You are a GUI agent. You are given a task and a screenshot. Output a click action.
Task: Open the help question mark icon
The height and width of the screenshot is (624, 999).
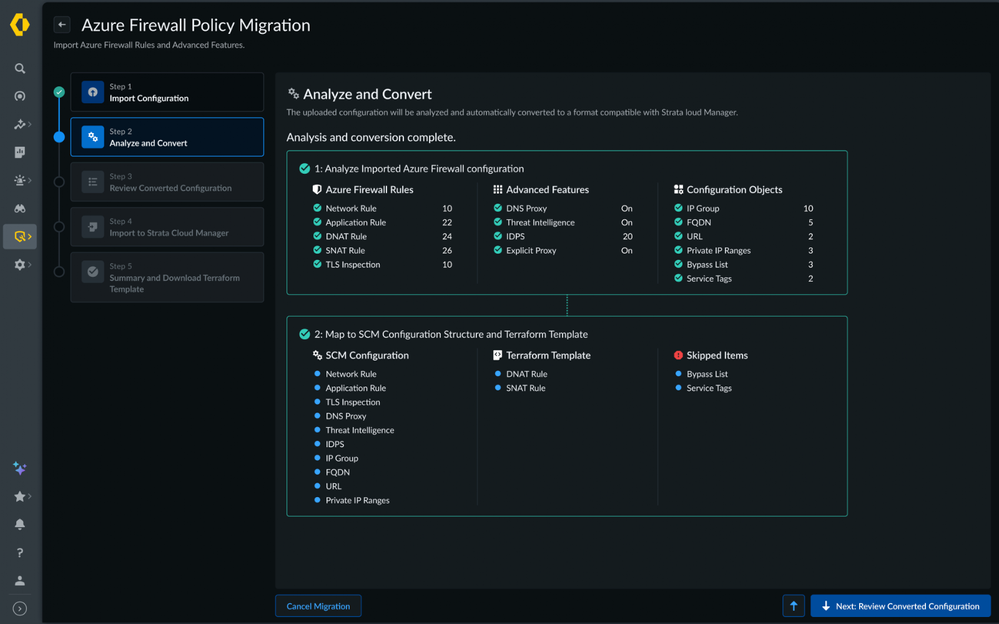point(20,553)
